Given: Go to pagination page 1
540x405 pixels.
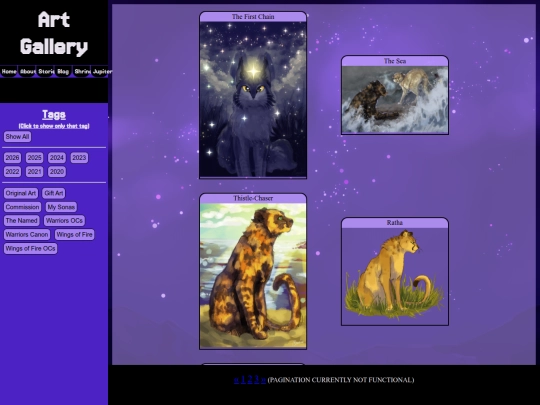Looking at the screenshot, I should pos(243,380).
